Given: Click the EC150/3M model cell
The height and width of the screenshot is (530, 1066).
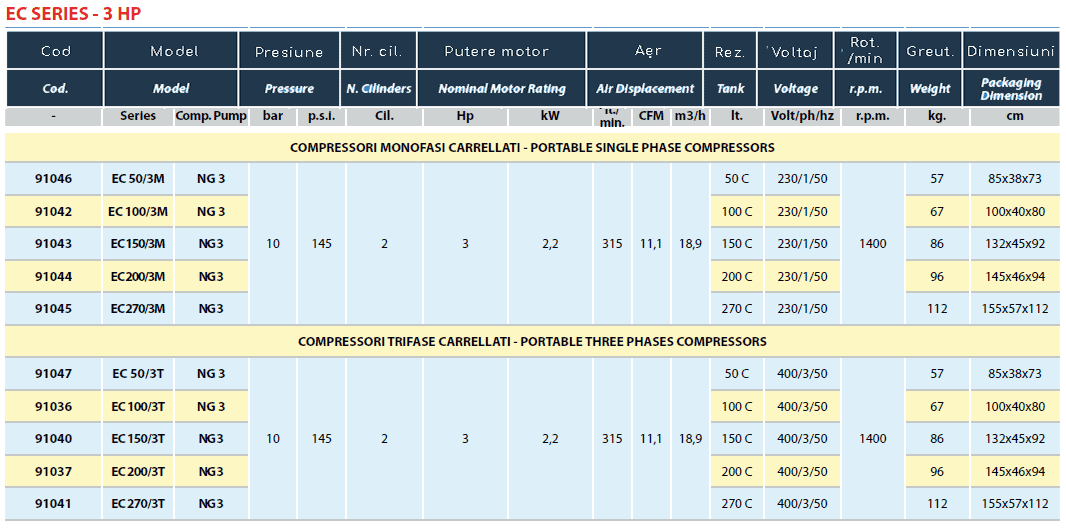Looking at the screenshot, I should [138, 243].
